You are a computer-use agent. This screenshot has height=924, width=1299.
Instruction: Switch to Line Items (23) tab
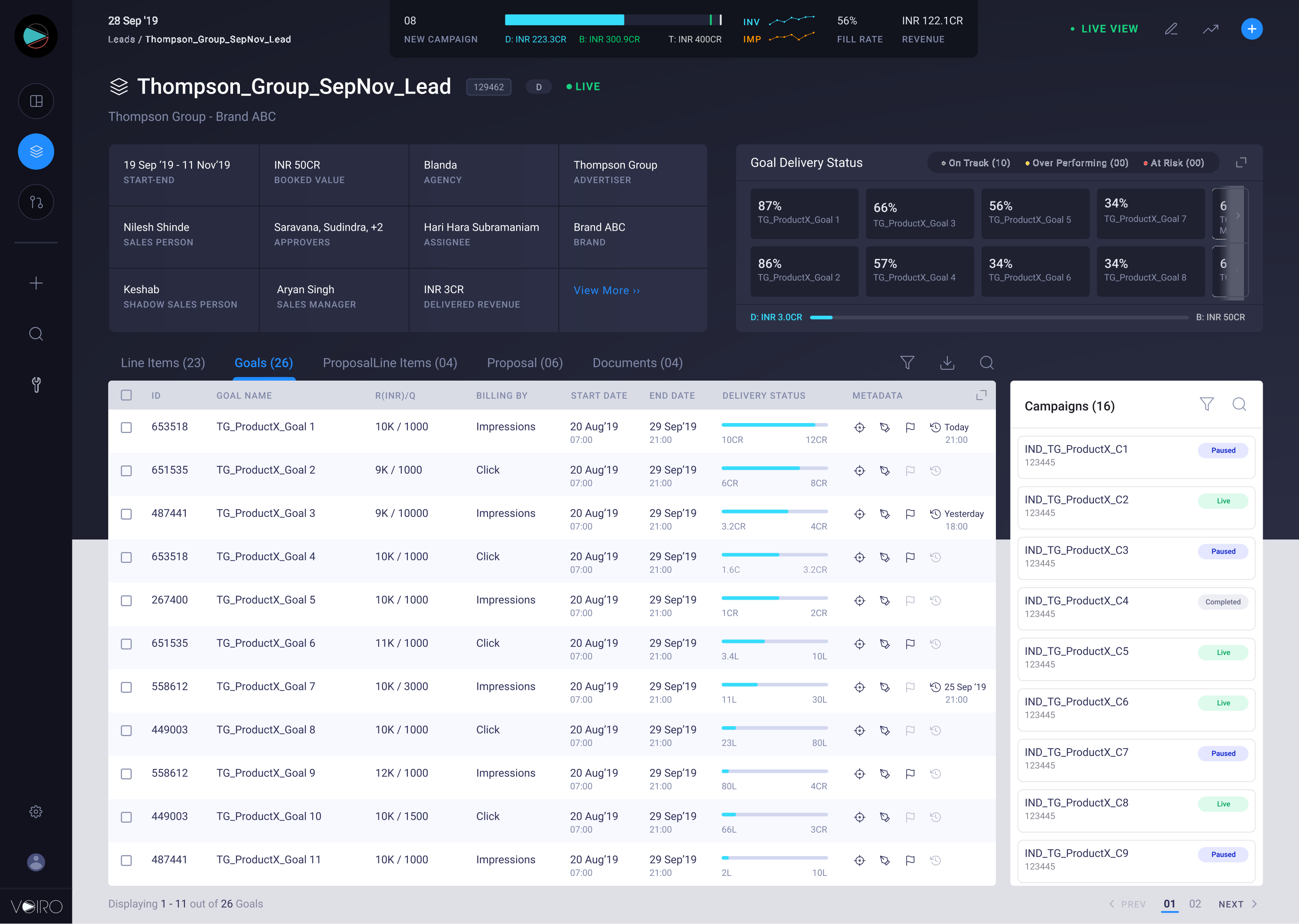(163, 363)
